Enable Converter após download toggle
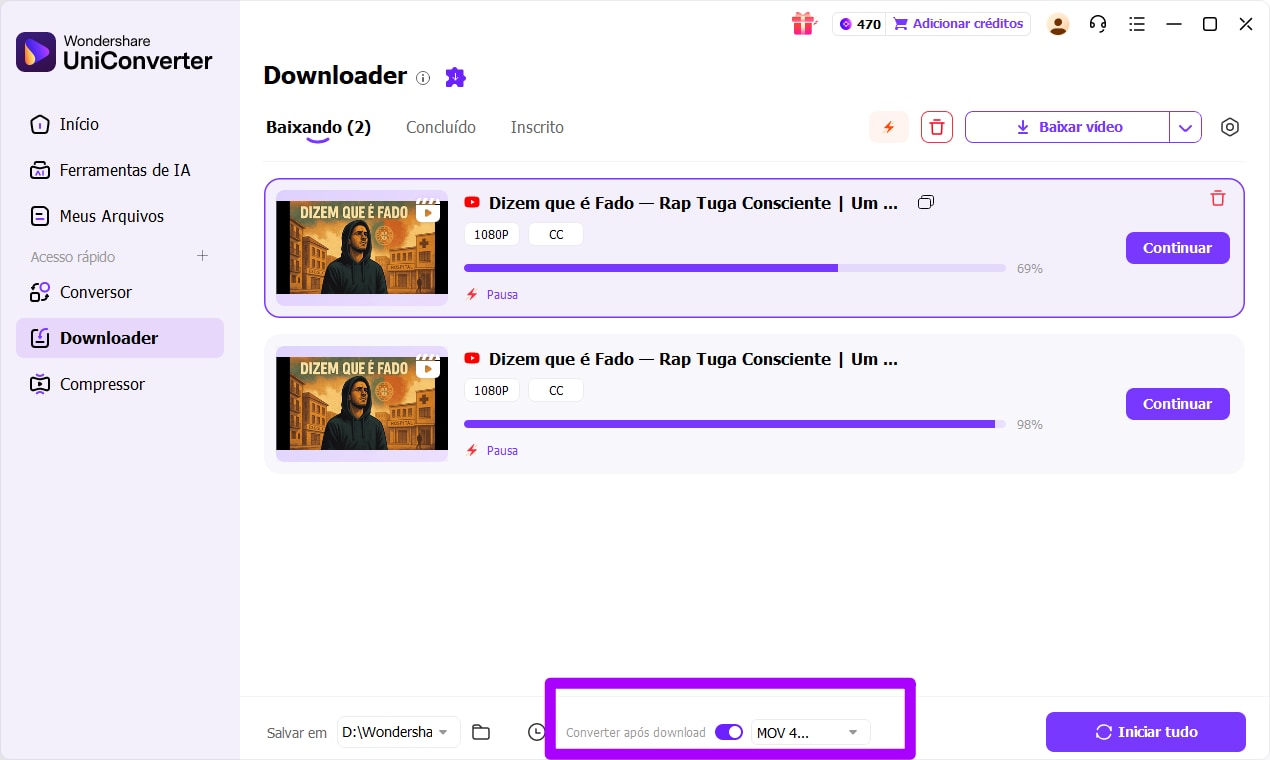Viewport: 1270px width, 760px height. click(x=729, y=732)
